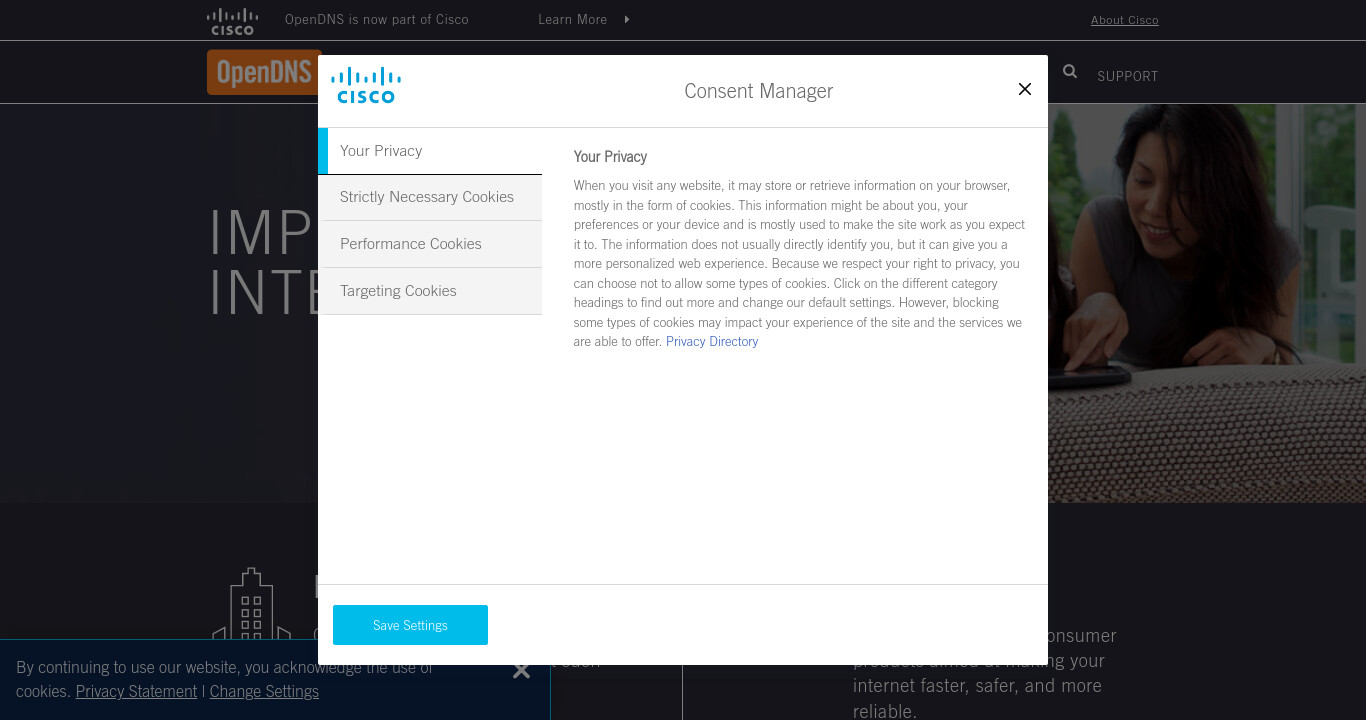1366x720 pixels.
Task: Click 'OpenDNS is now part of Cisco' text
Action: click(377, 19)
